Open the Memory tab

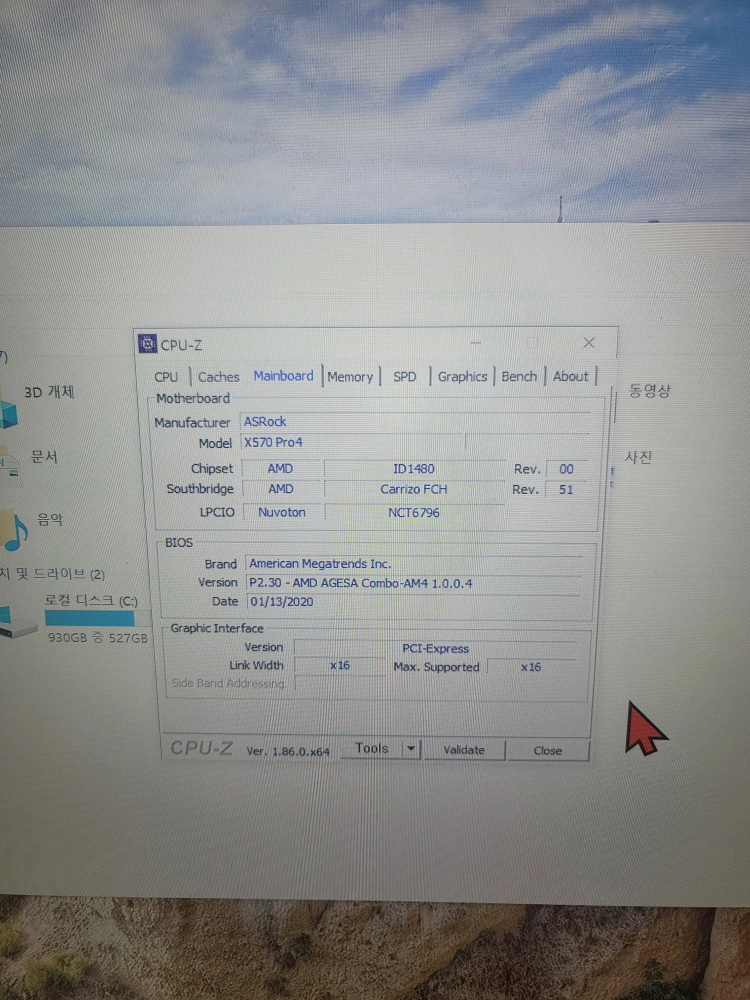pyautogui.click(x=349, y=377)
